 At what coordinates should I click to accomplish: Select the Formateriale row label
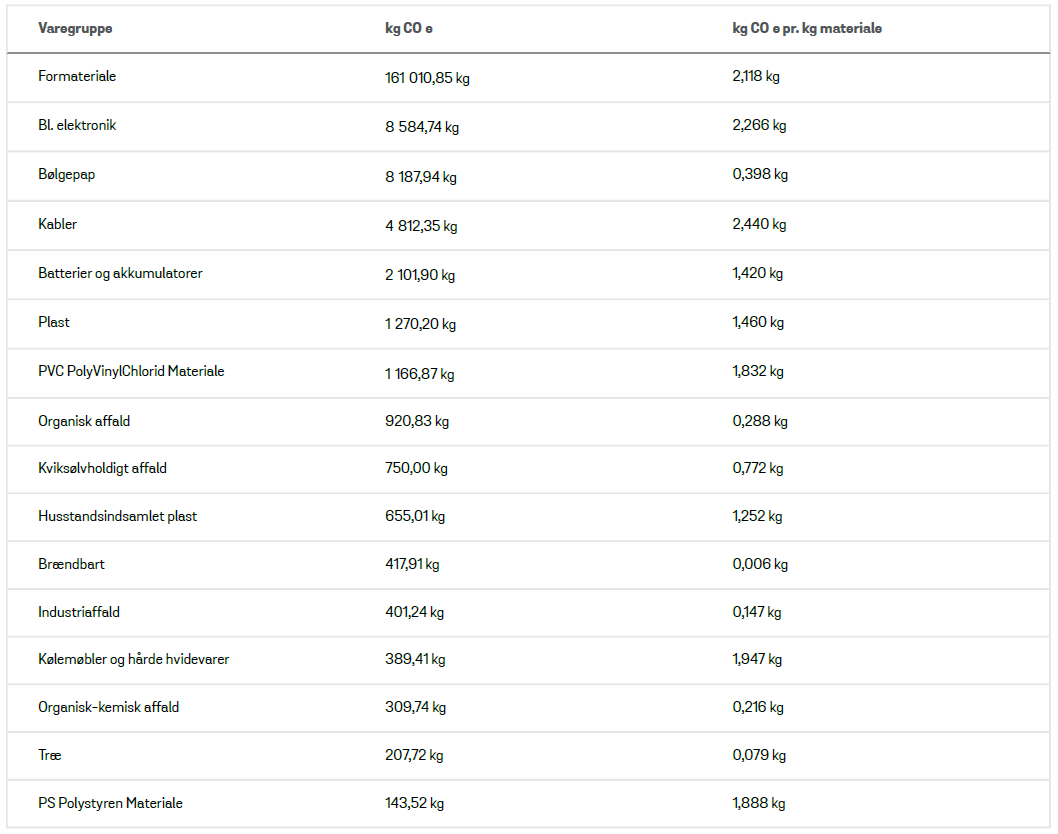(x=77, y=77)
